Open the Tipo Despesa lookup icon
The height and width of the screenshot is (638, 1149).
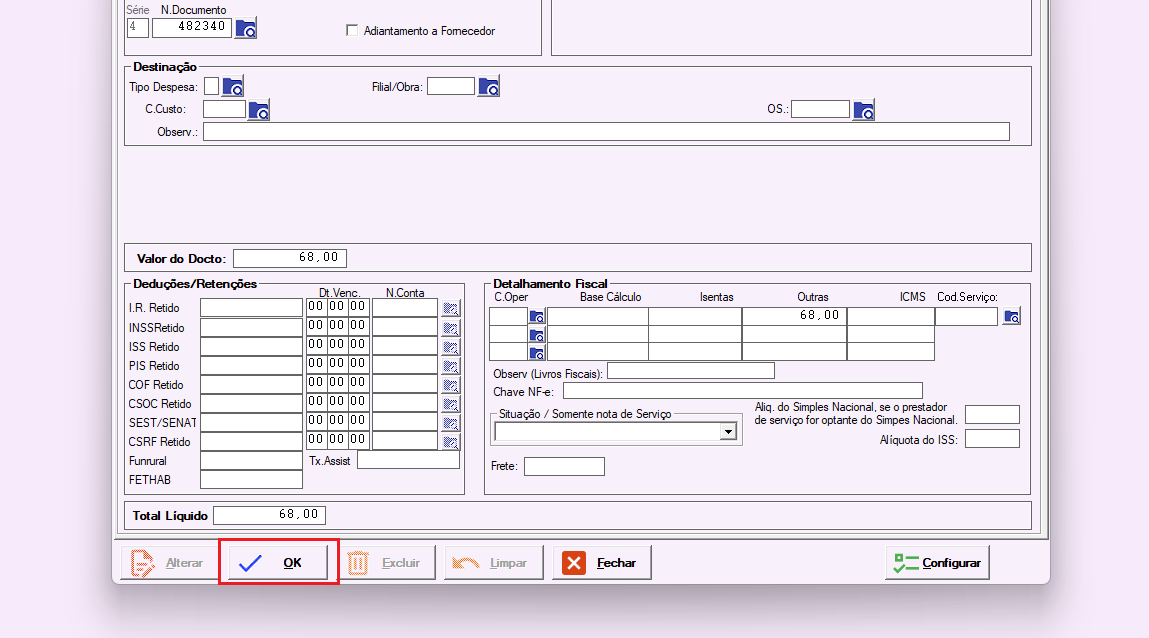[x=233, y=86]
